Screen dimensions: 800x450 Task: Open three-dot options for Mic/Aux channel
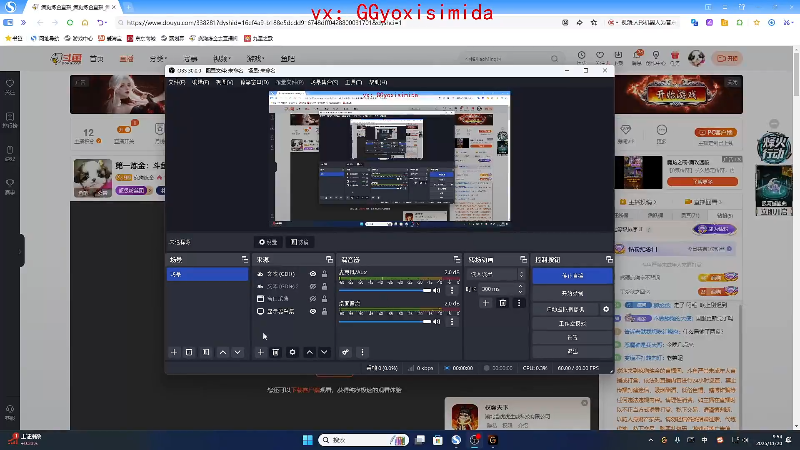click(x=452, y=290)
